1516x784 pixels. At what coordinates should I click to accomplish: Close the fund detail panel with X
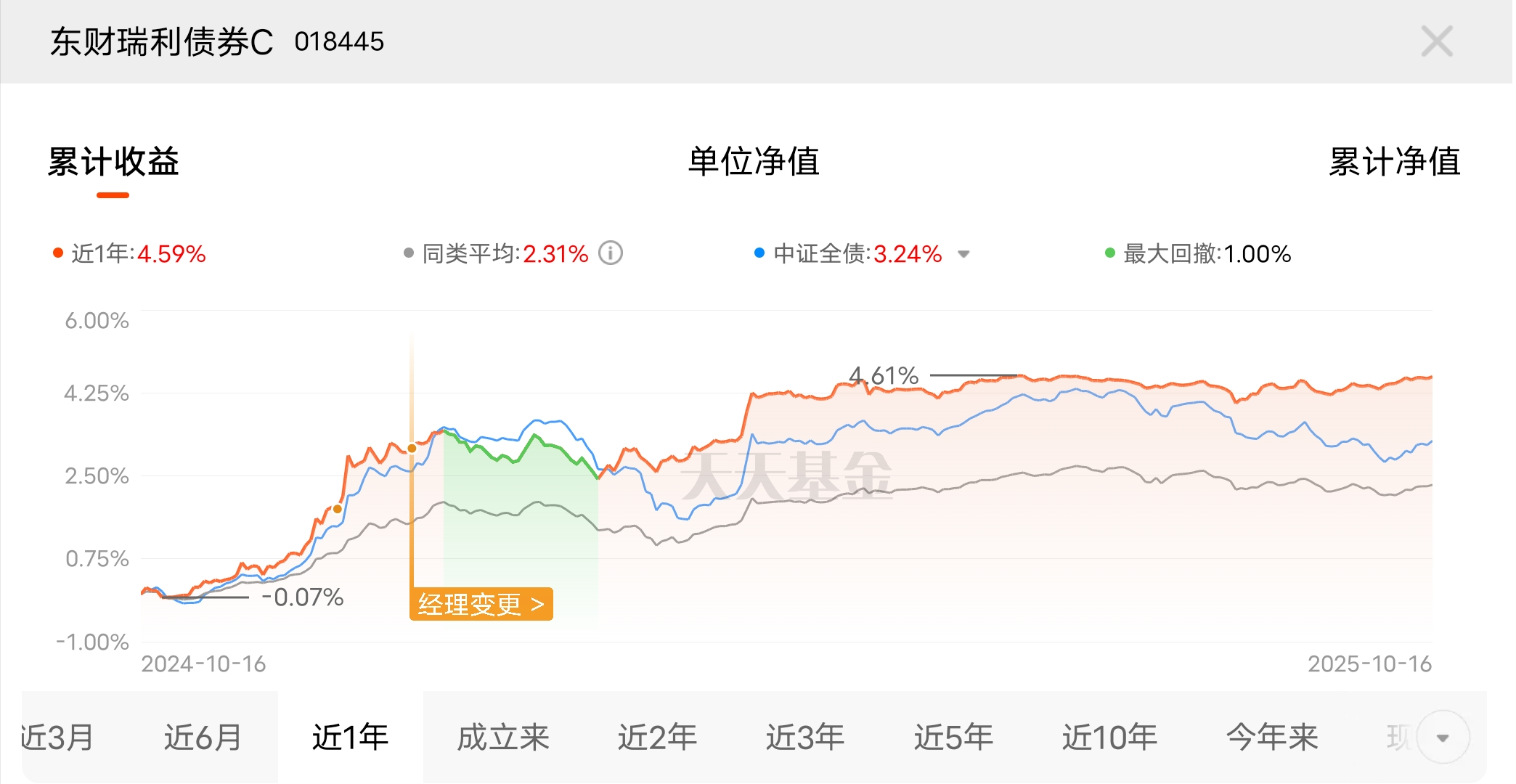tap(1437, 41)
